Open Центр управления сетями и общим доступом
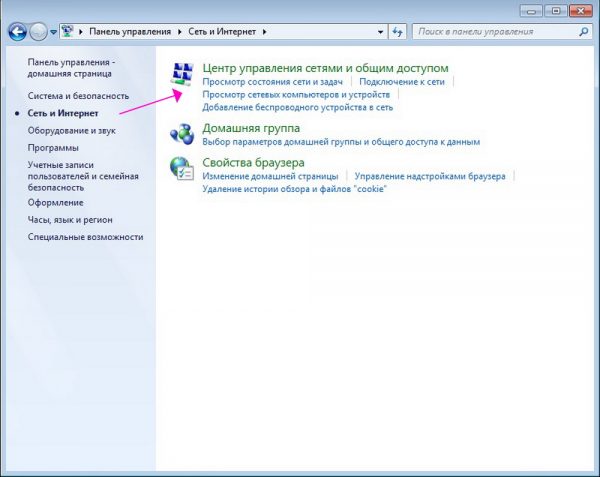The width and height of the screenshot is (600, 477). coord(325,68)
